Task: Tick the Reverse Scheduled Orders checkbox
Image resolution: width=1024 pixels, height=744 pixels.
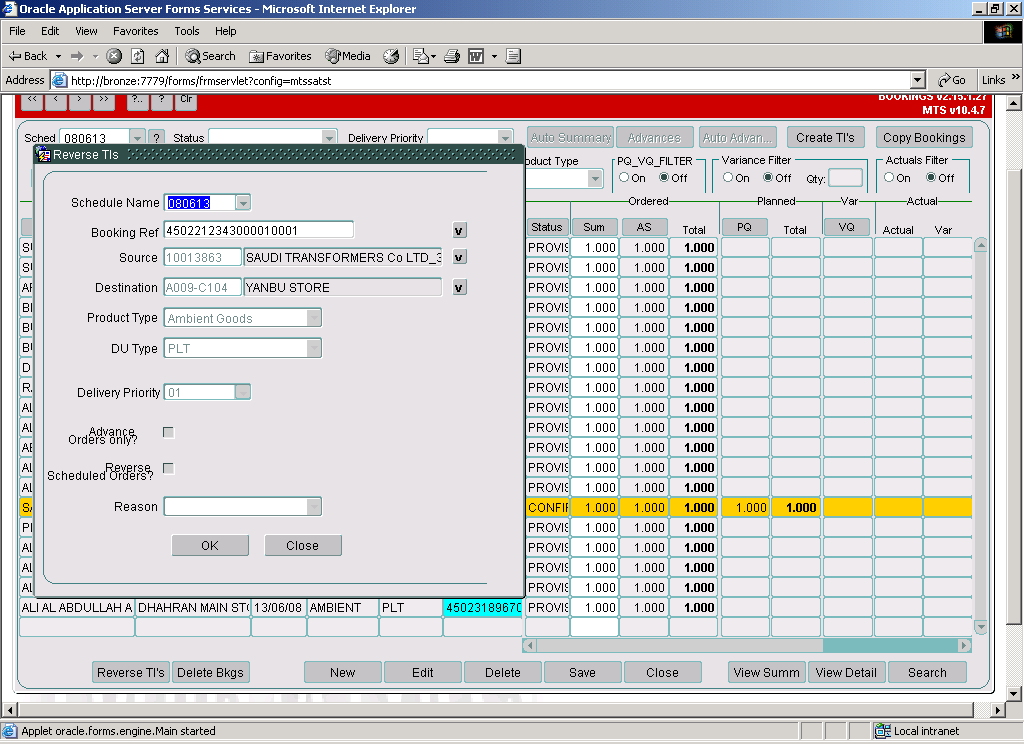Action: [x=168, y=468]
